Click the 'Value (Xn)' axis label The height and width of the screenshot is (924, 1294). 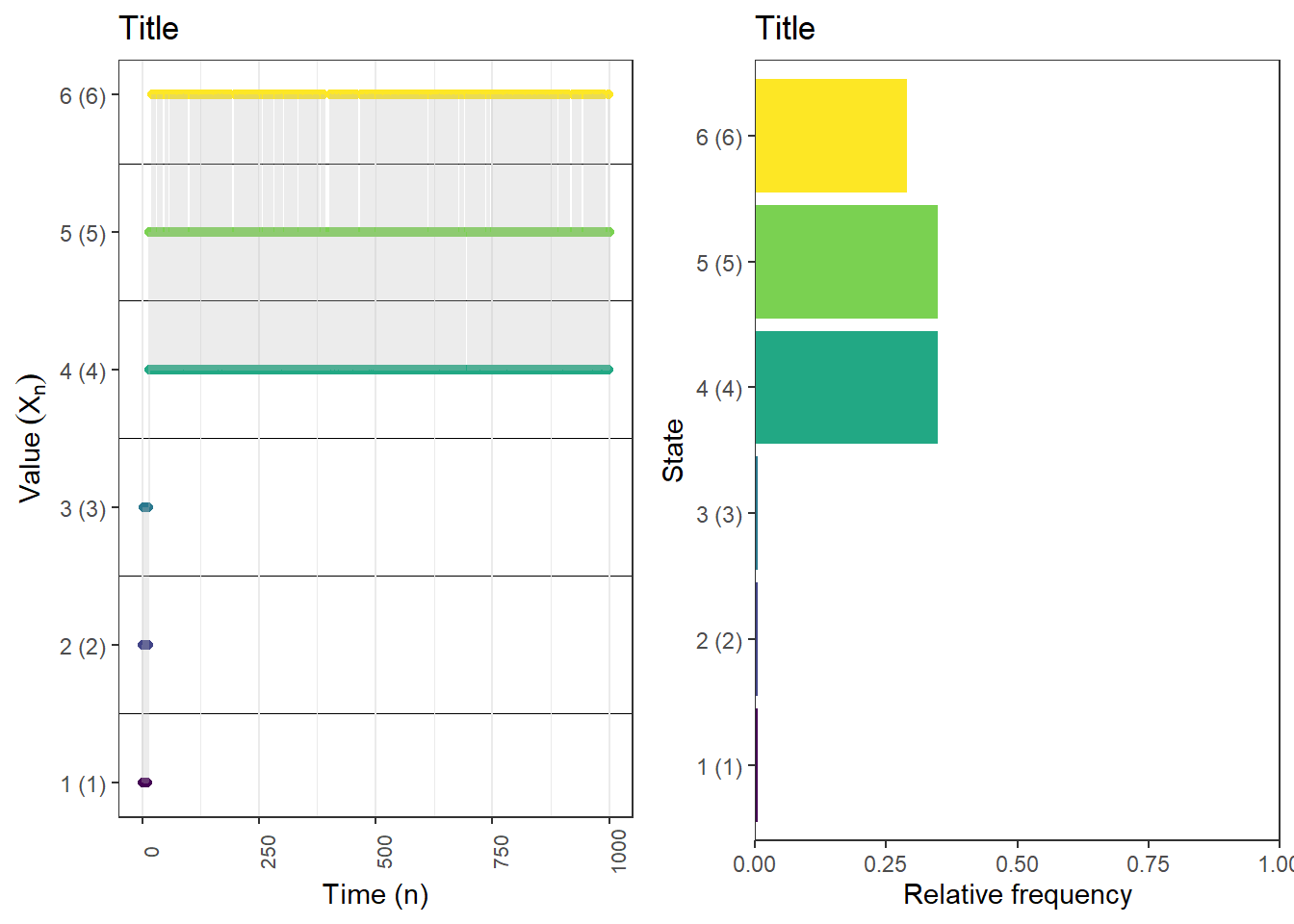pyautogui.click(x=32, y=438)
